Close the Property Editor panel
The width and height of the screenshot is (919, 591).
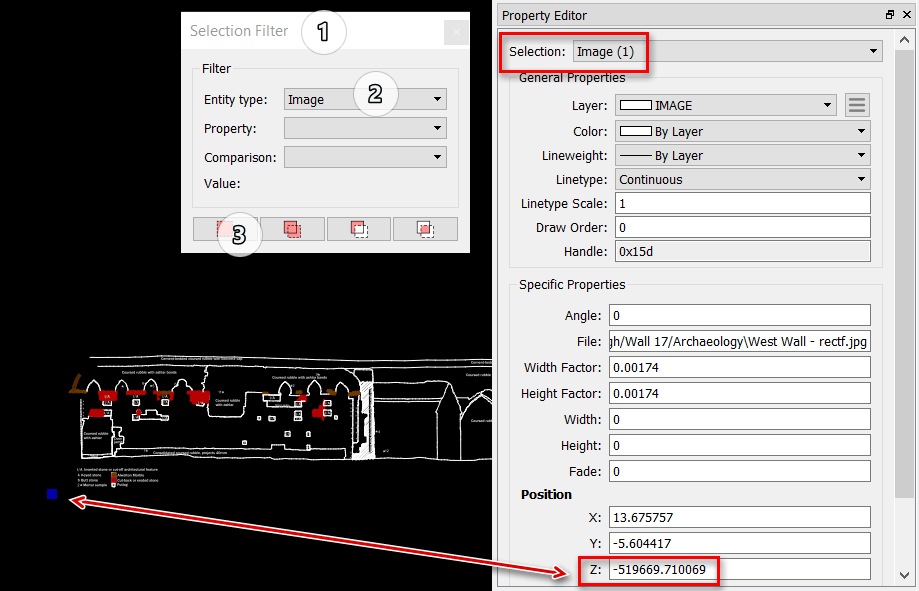pos(907,15)
